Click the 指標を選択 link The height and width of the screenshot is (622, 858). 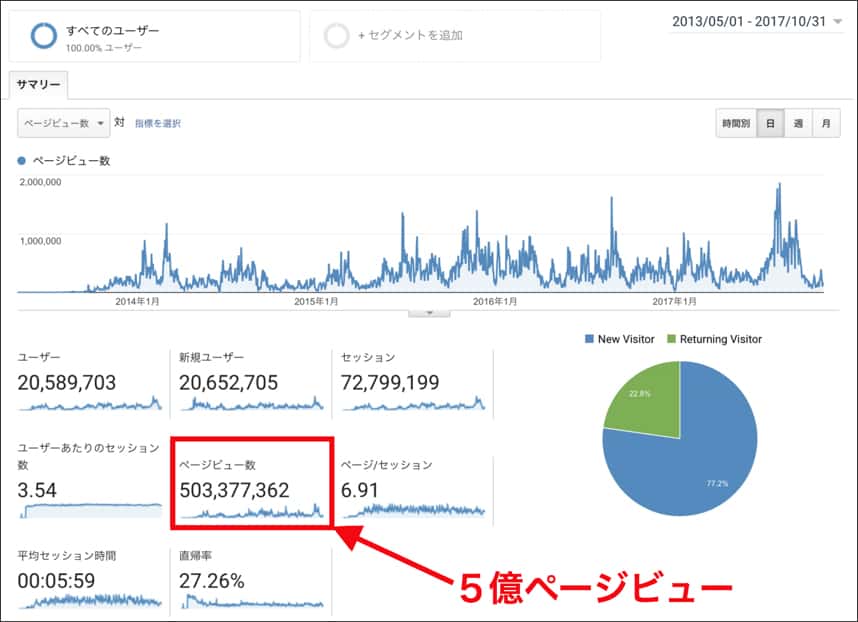pos(158,124)
